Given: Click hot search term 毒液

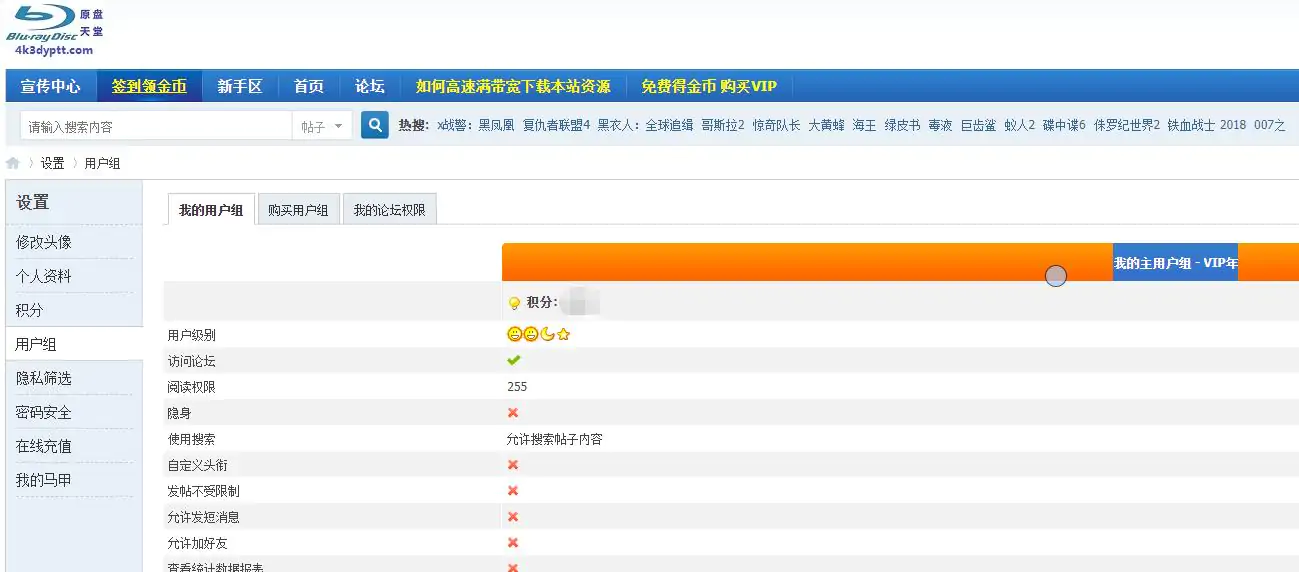Looking at the screenshot, I should coord(940,125).
